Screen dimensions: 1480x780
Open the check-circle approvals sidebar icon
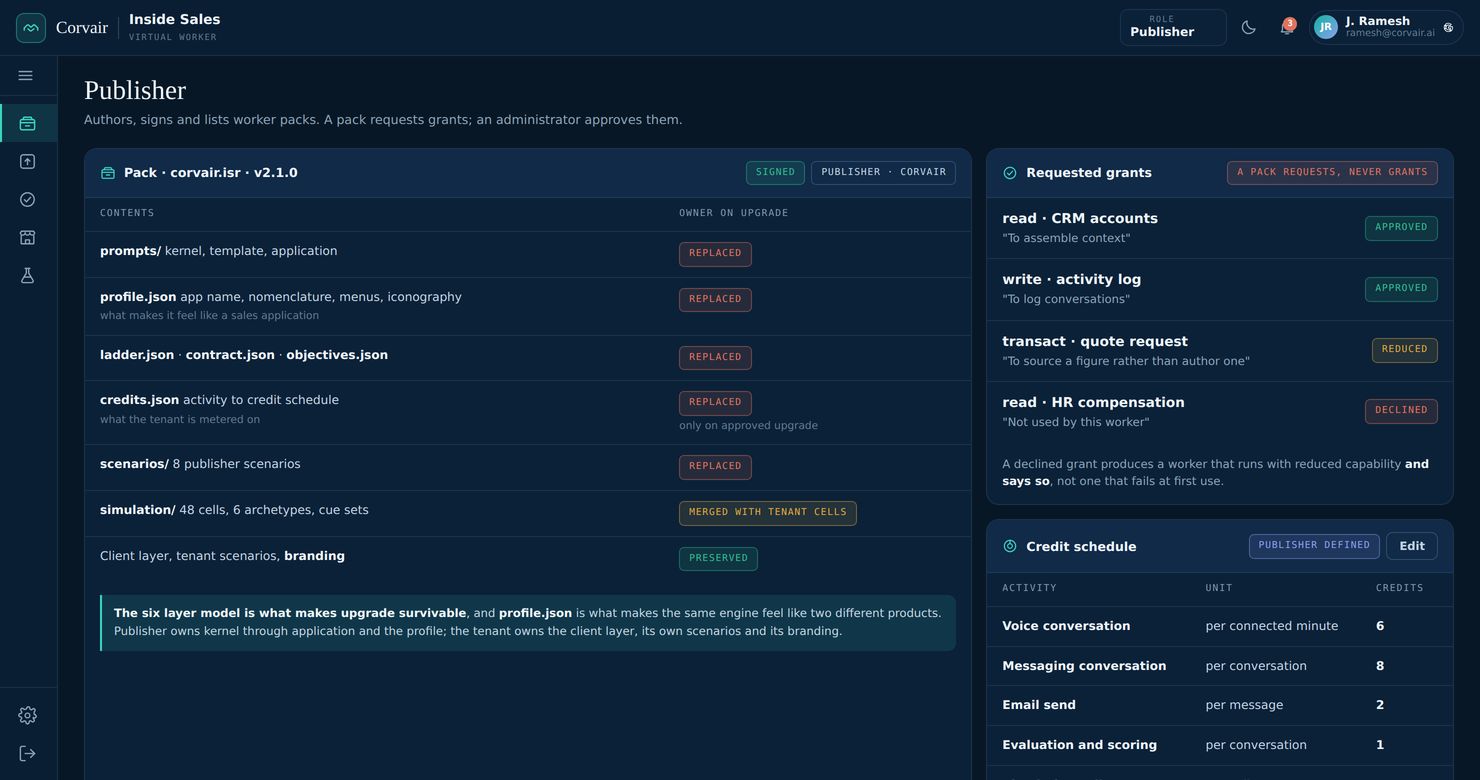(x=28, y=199)
